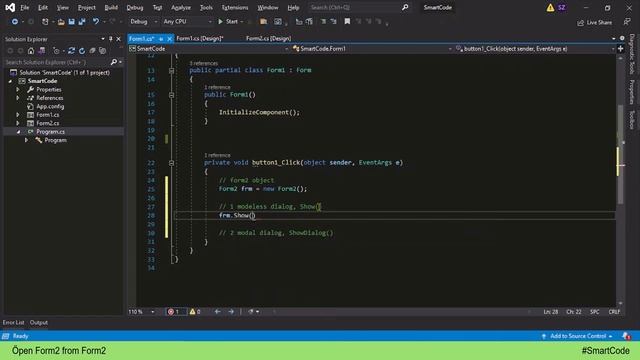The image size is (640, 360).
Task: Undo the last edit with the Undo icon
Action: 96,22
